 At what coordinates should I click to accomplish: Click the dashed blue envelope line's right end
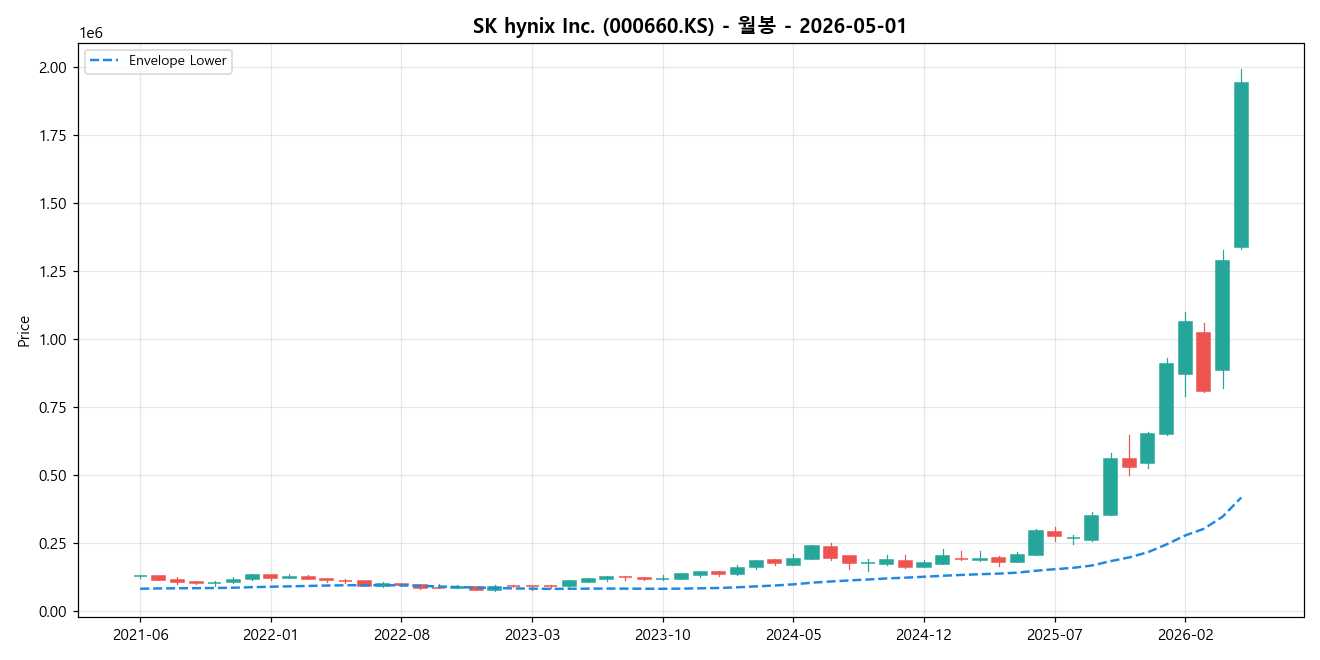pos(1241,497)
